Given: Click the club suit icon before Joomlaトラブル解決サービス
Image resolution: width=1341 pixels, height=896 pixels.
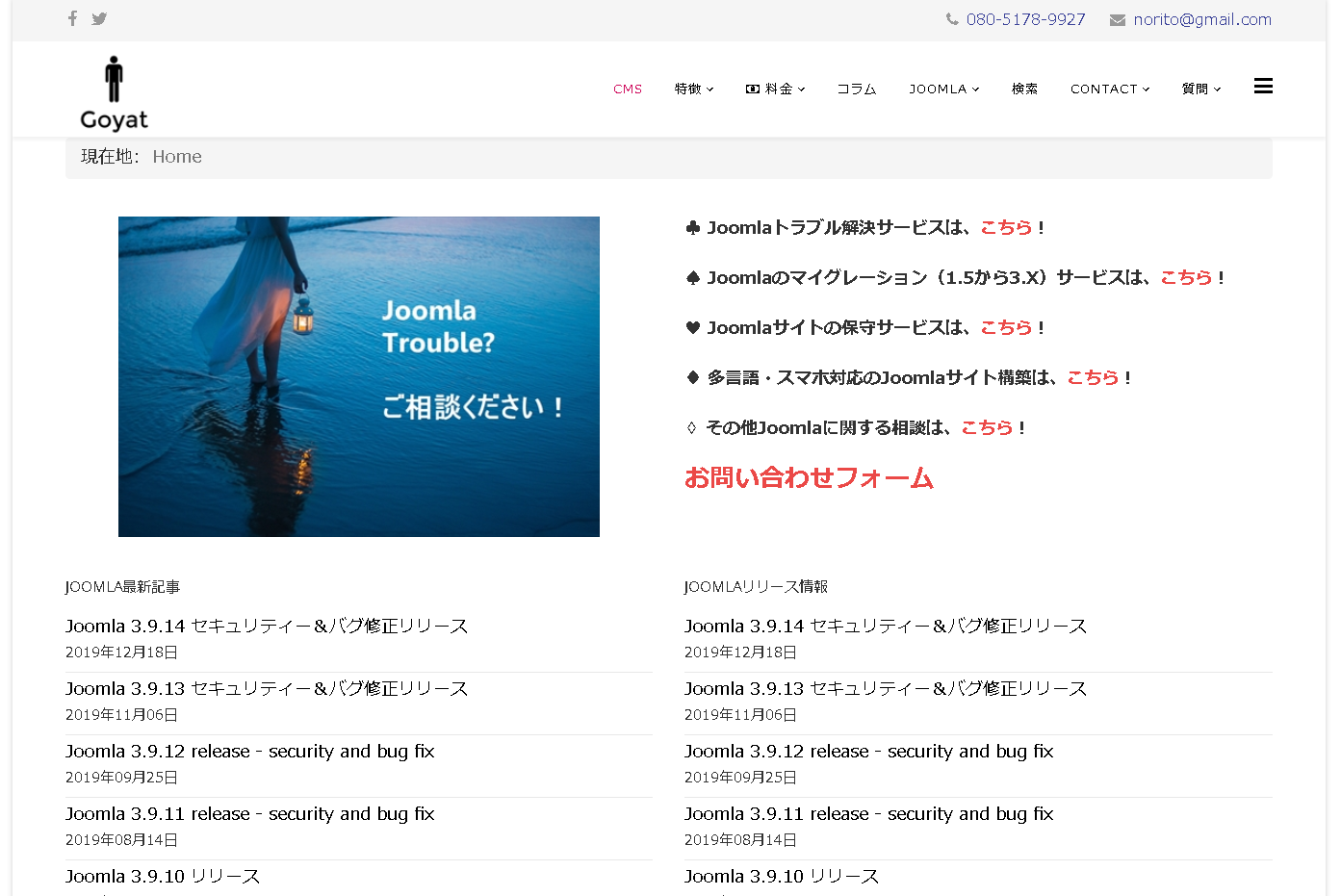Looking at the screenshot, I should pos(692,226).
